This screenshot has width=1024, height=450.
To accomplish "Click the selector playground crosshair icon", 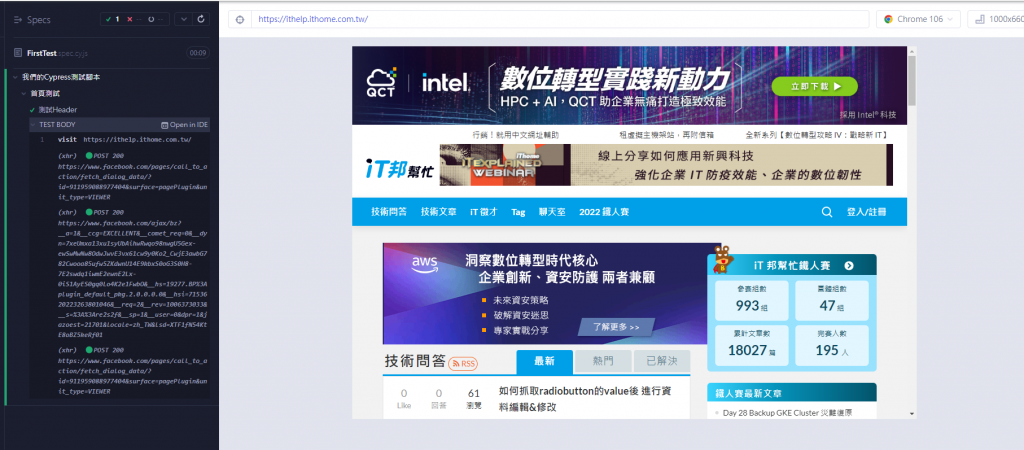I will click(x=240, y=20).
